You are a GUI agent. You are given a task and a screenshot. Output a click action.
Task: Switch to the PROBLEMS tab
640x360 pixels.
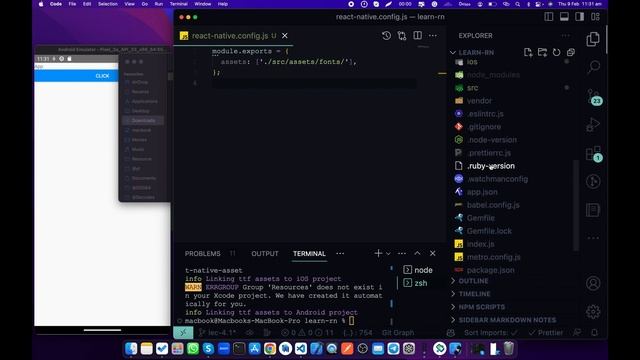click(202, 253)
